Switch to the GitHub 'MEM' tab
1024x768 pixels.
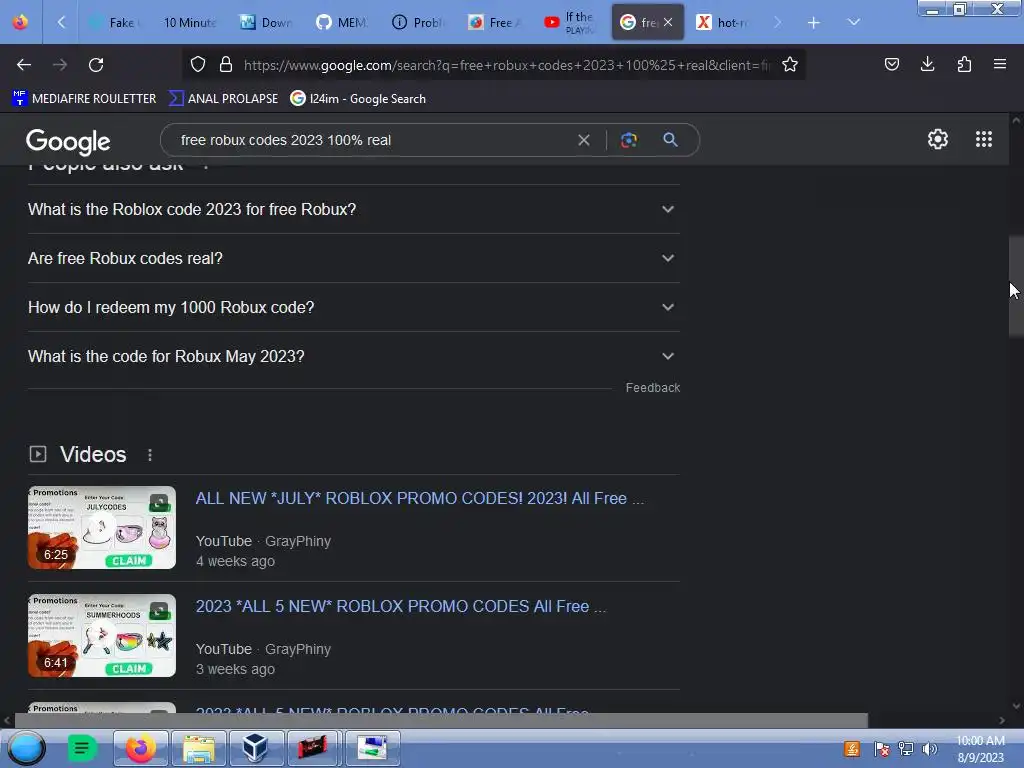pyautogui.click(x=342, y=23)
